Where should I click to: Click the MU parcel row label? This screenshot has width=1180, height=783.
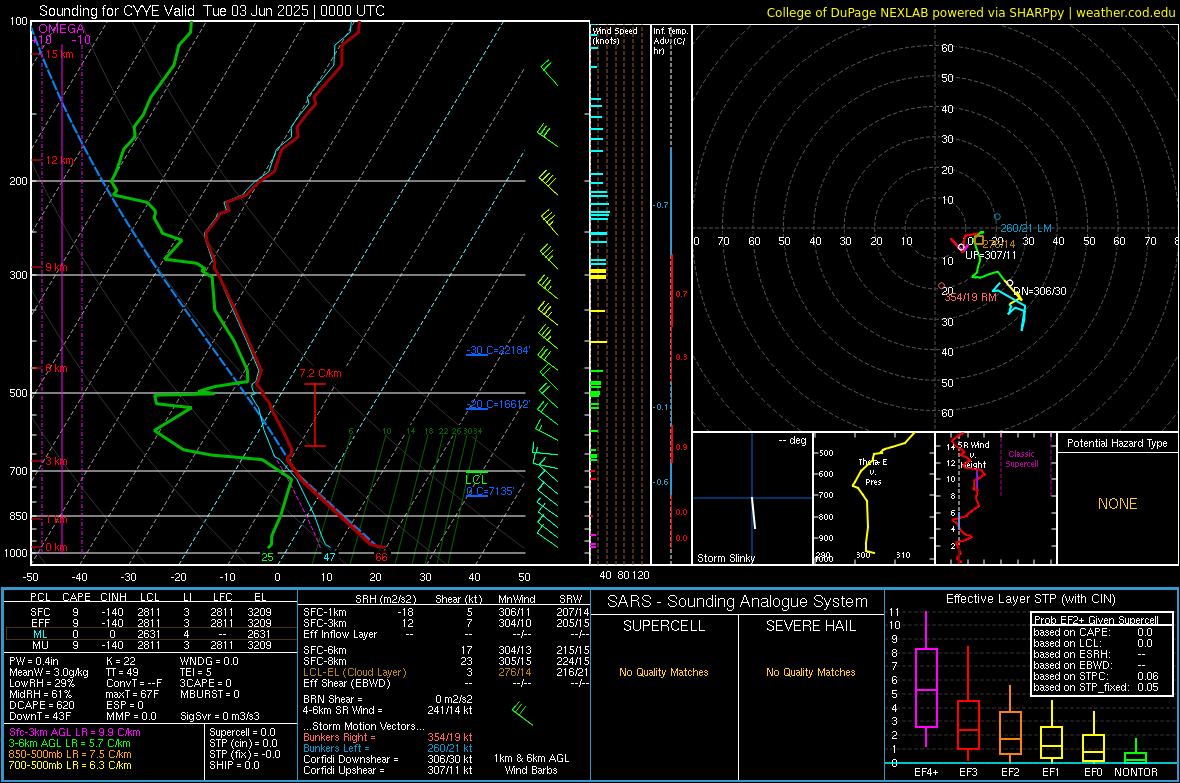point(40,645)
